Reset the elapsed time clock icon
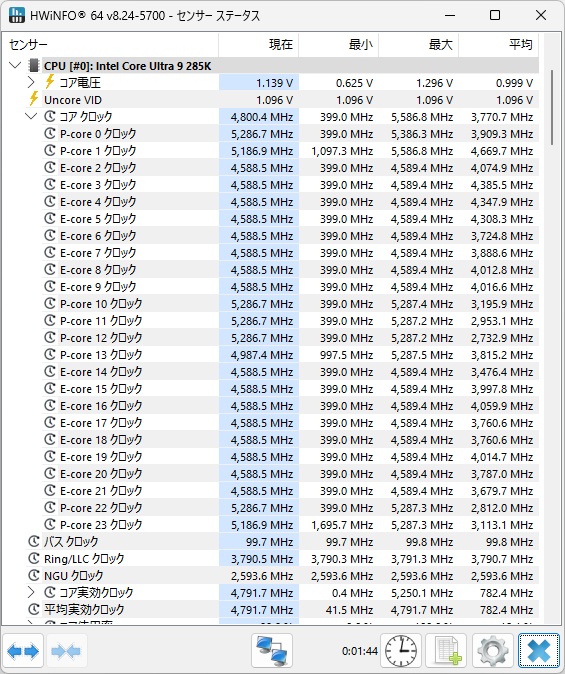The height and width of the screenshot is (674, 565). (401, 651)
